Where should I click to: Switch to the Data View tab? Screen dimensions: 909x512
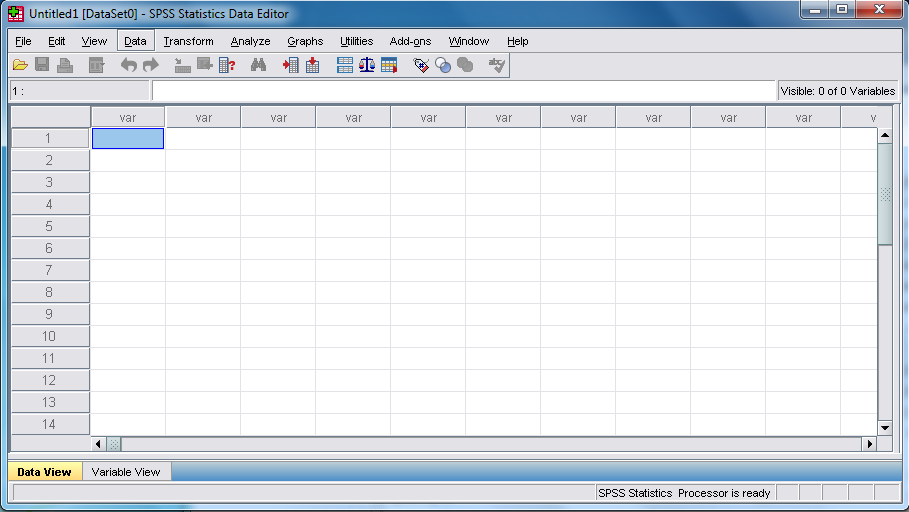[45, 471]
